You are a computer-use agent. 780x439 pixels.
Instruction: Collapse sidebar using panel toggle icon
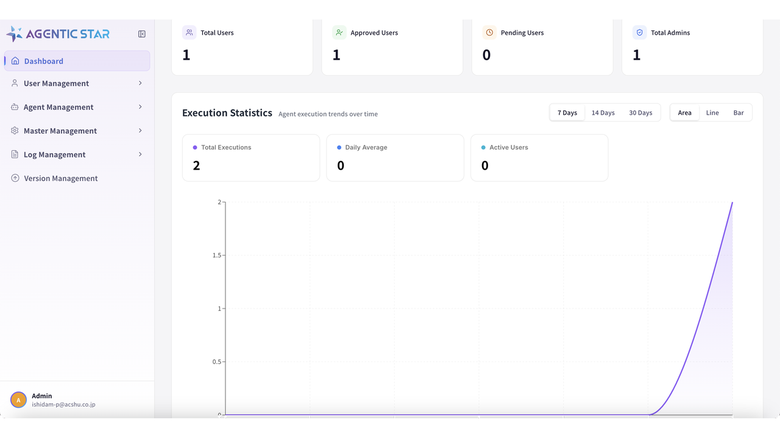point(142,34)
